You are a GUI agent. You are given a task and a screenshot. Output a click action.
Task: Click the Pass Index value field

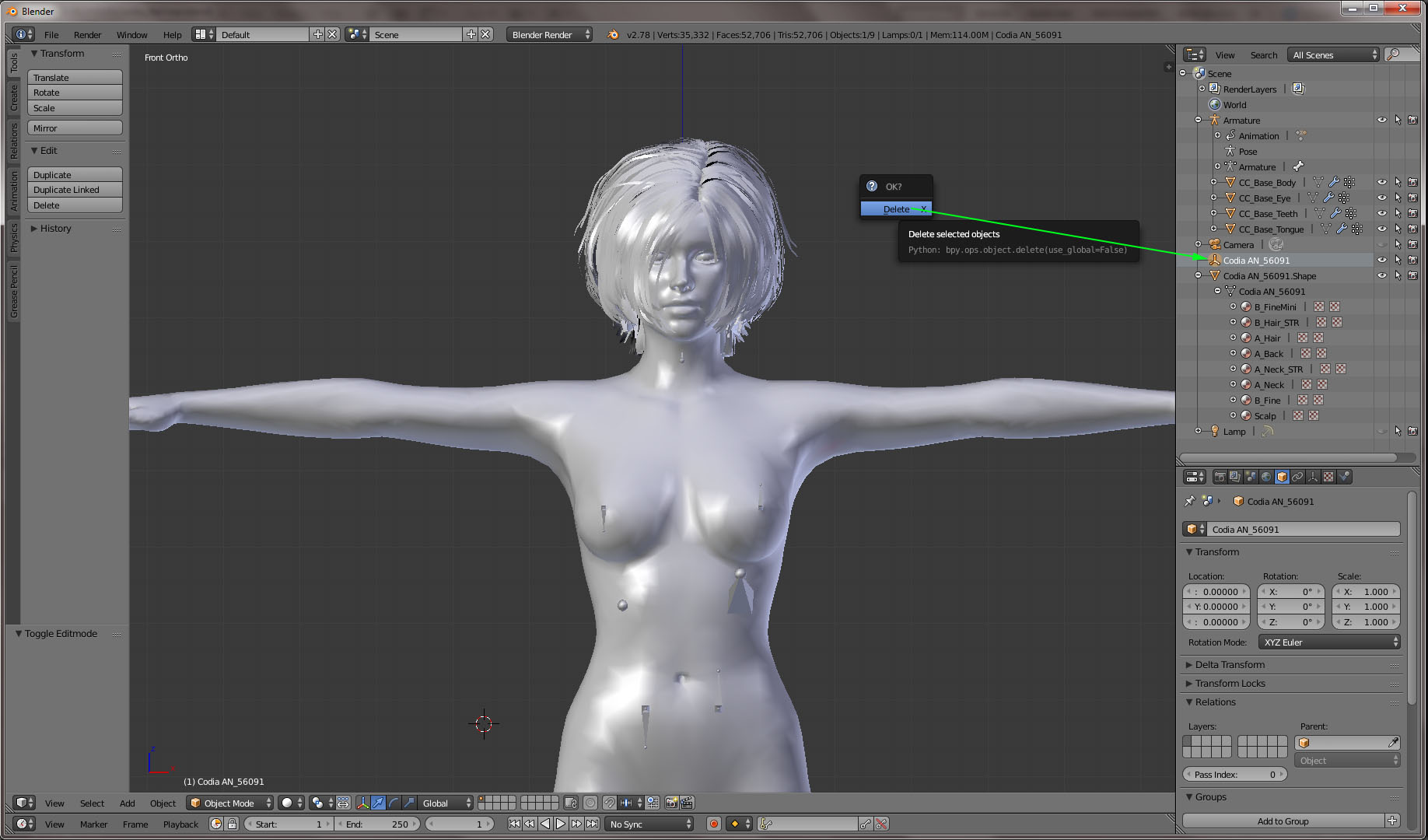[x=1235, y=774]
